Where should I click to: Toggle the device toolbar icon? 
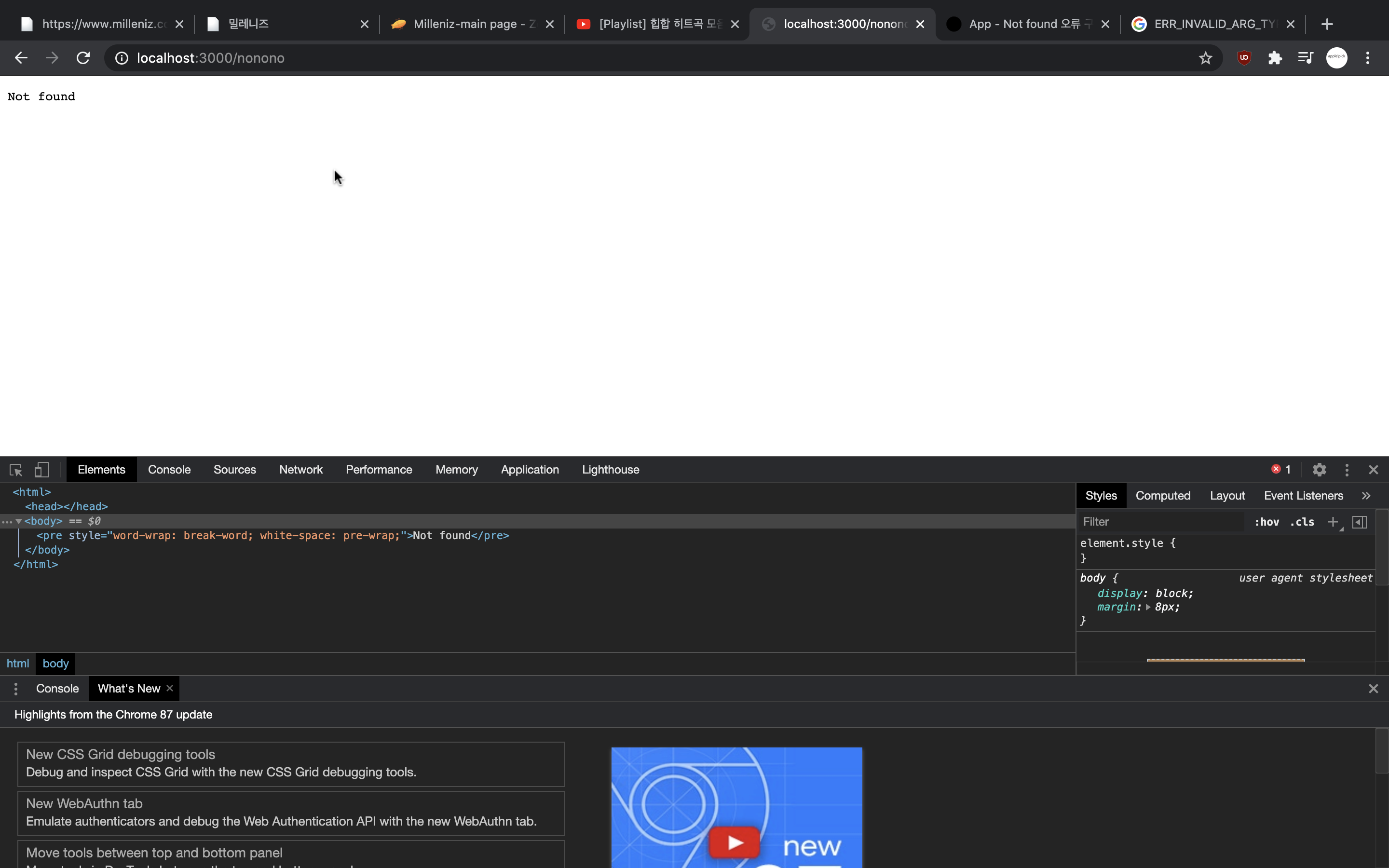point(42,470)
